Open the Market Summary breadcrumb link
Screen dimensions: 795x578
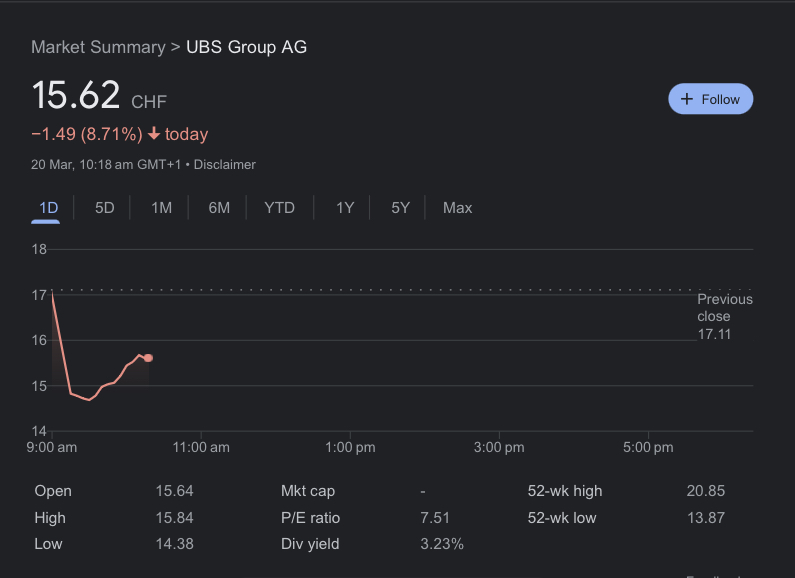[98, 47]
